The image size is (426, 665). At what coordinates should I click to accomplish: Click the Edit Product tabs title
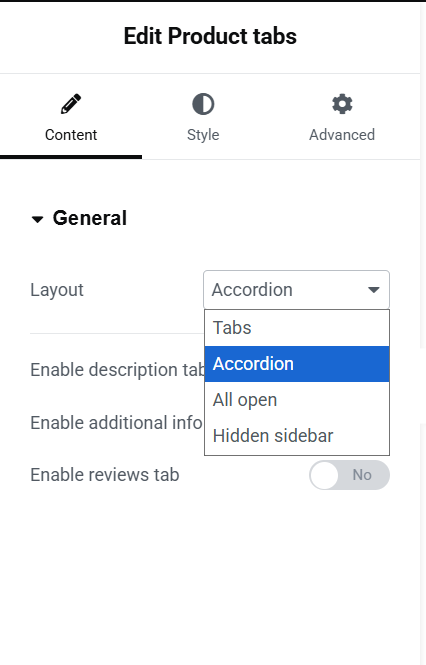pos(210,36)
